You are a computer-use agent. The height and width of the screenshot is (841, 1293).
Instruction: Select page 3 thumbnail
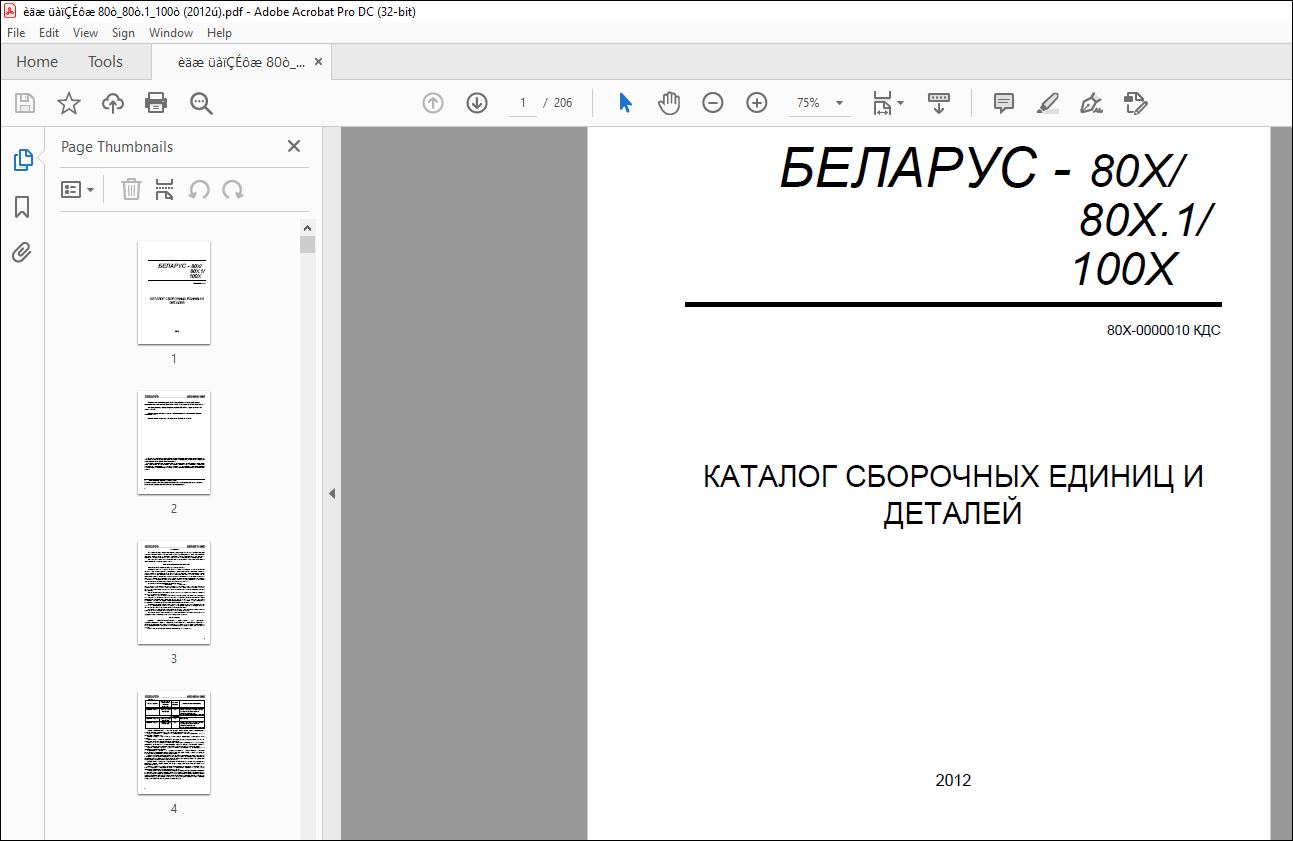[174, 592]
